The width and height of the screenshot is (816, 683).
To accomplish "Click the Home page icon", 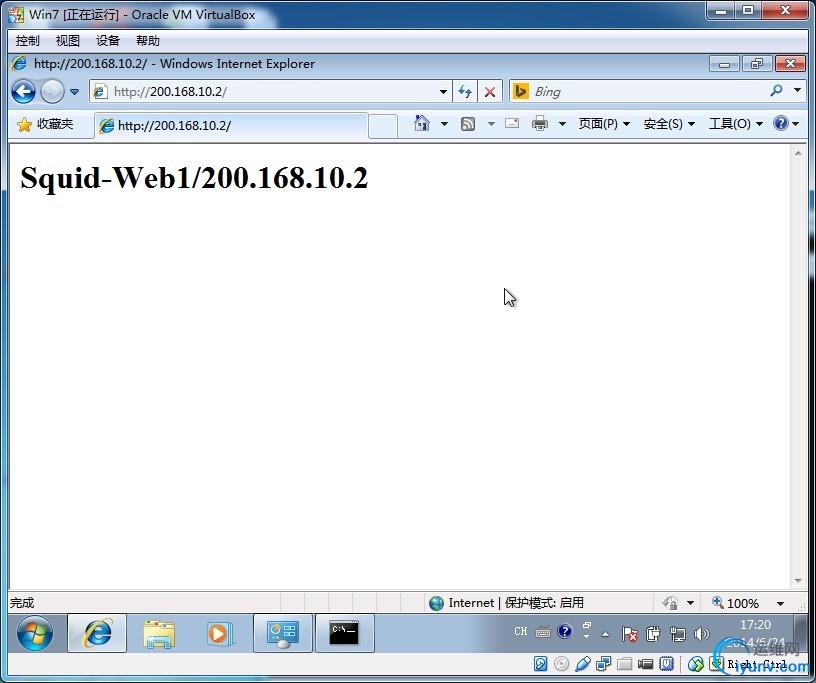I will tap(422, 123).
